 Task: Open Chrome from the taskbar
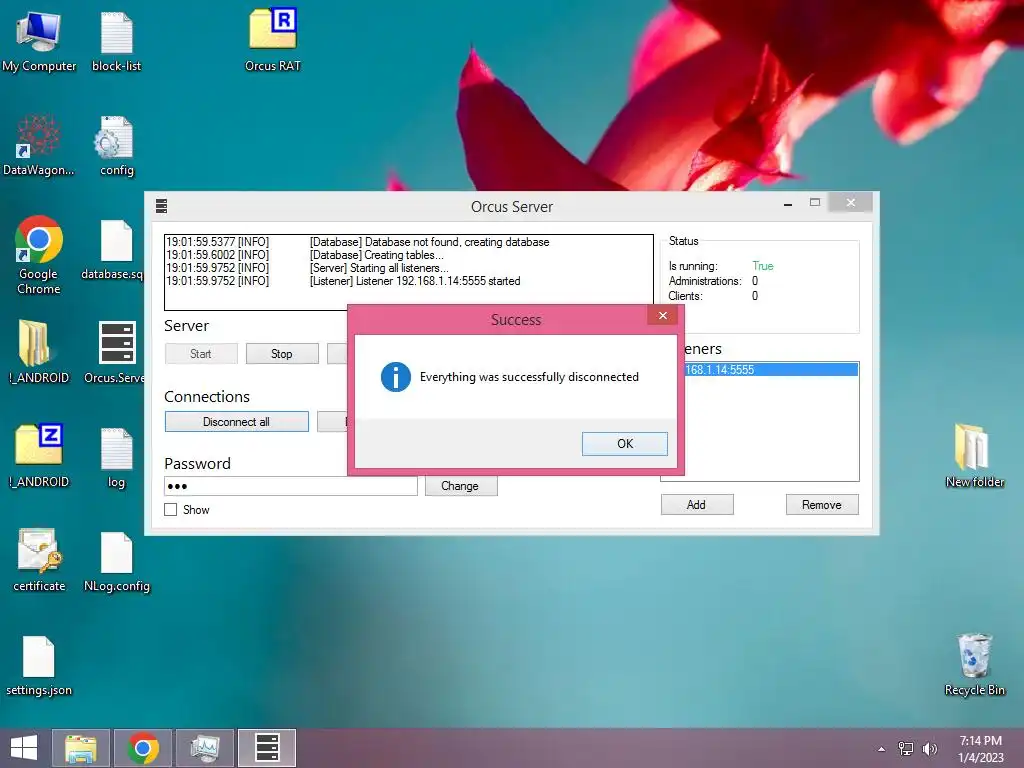coord(143,748)
